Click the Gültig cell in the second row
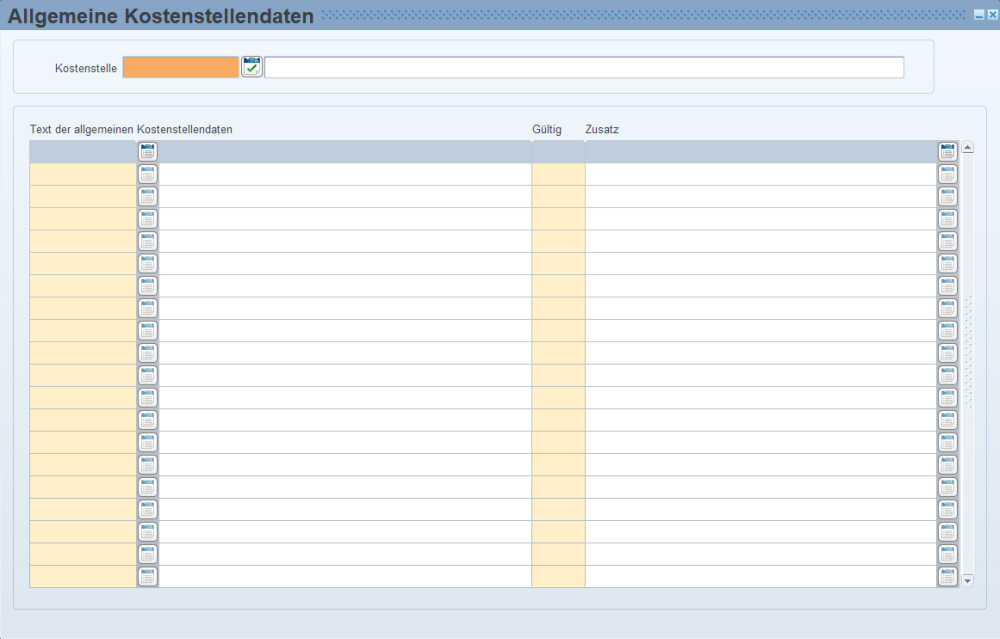This screenshot has width=1000, height=639. [x=558, y=174]
